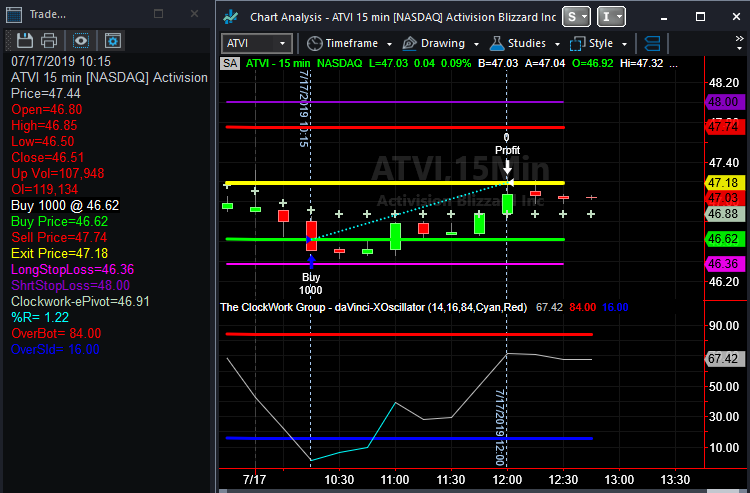Select the yellow Exit Price line
Screen dimensions: 750x493
pyautogui.click(x=395, y=183)
